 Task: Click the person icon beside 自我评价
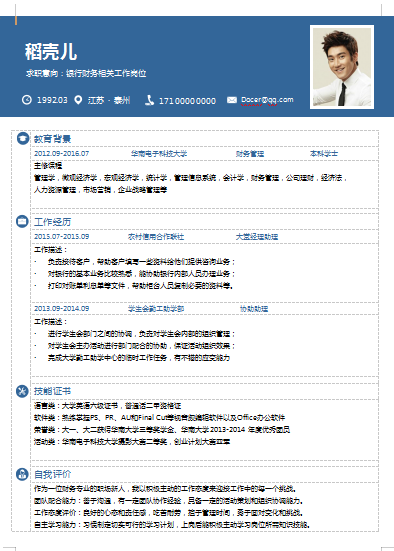[x=22, y=474]
